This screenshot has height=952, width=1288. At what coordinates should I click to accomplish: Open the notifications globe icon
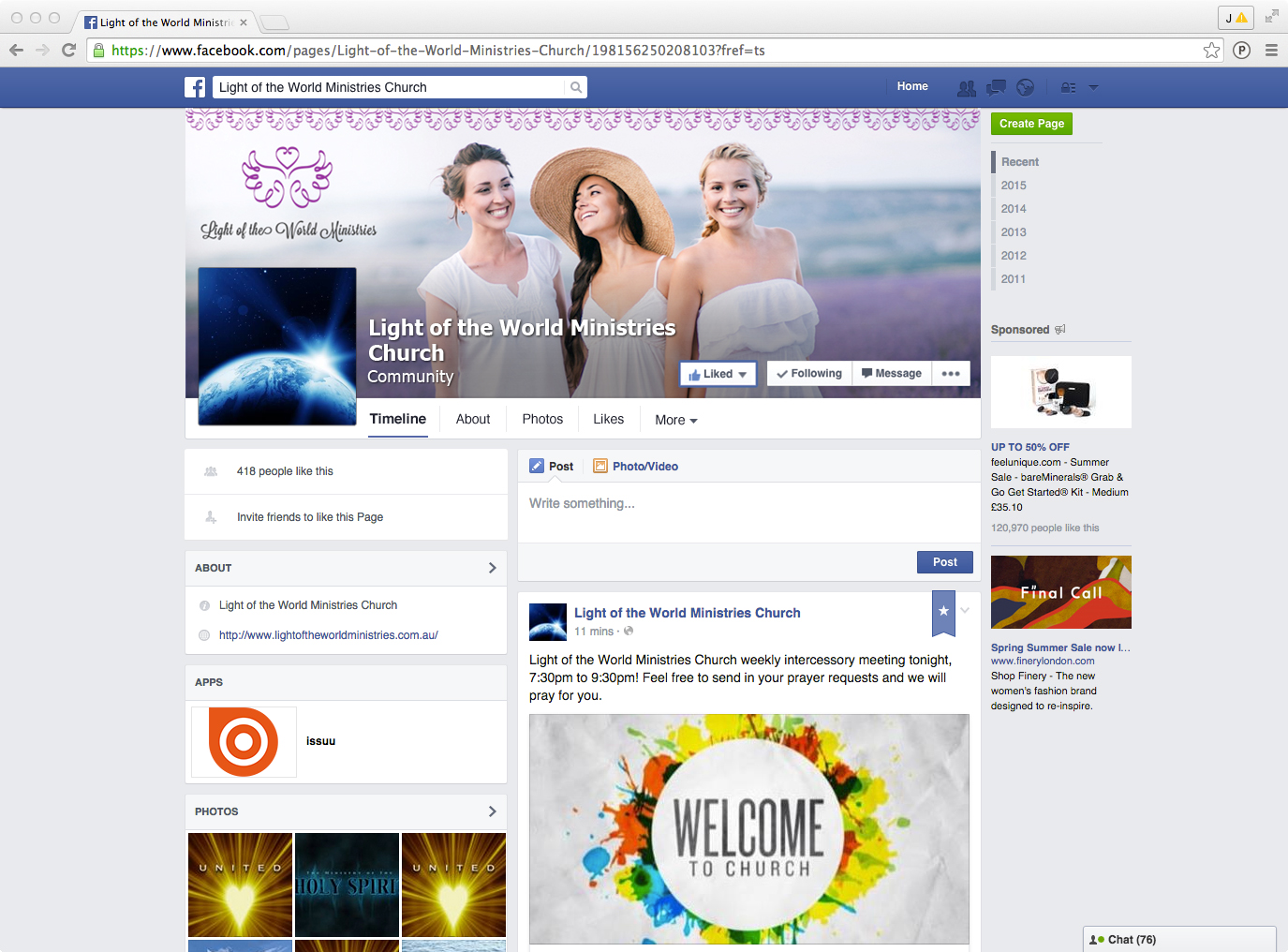coord(1026,87)
